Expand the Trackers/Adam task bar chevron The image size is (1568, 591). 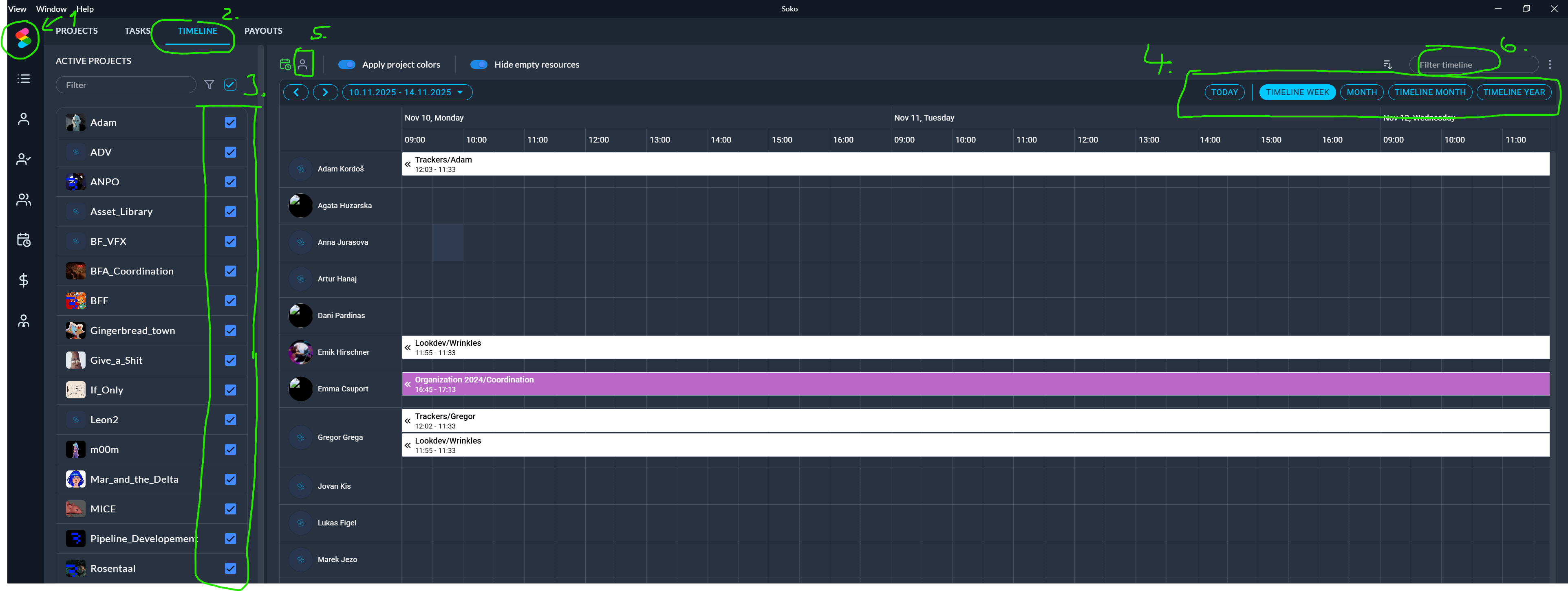pos(408,164)
